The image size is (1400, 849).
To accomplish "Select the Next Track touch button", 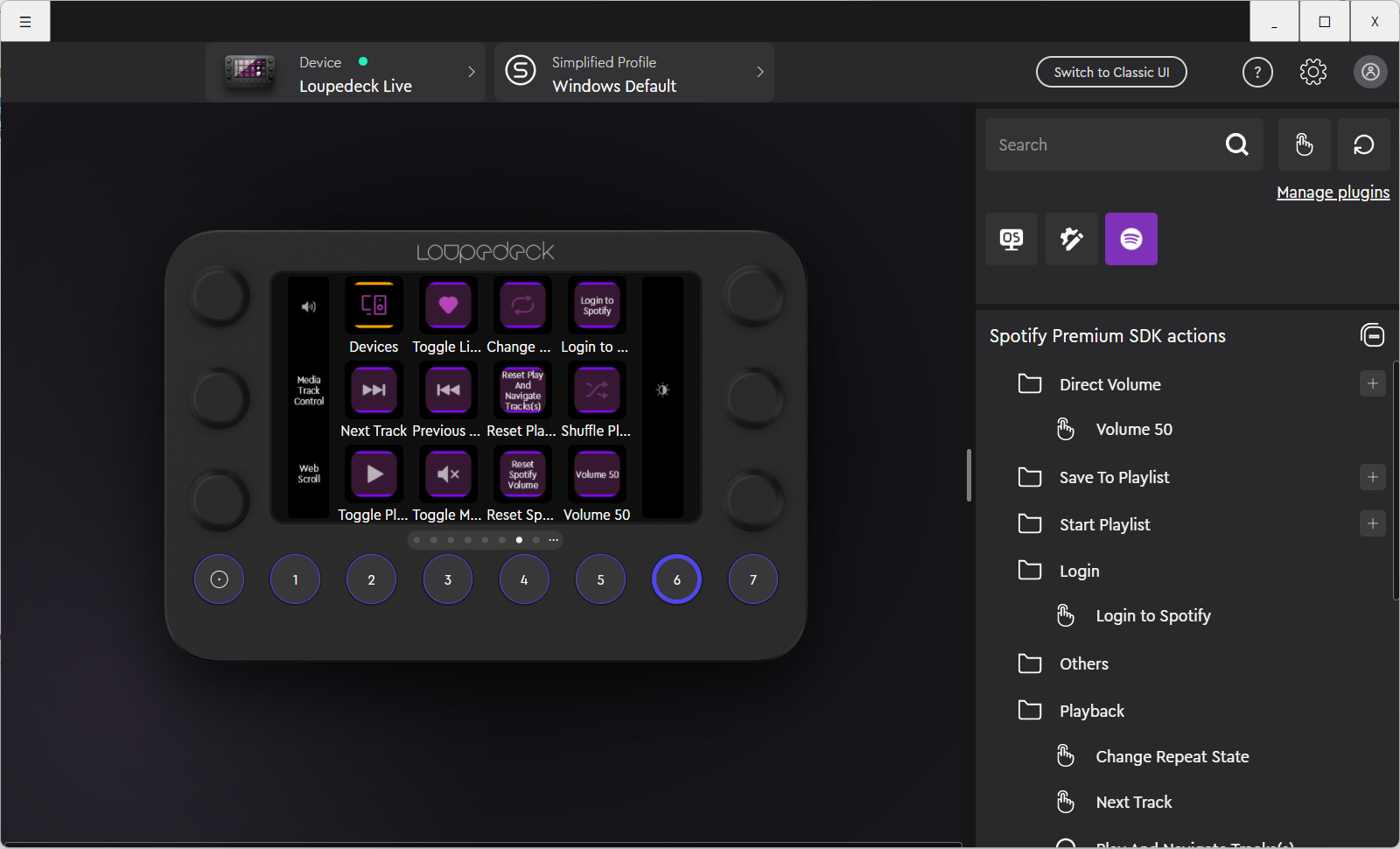I will click(x=374, y=389).
